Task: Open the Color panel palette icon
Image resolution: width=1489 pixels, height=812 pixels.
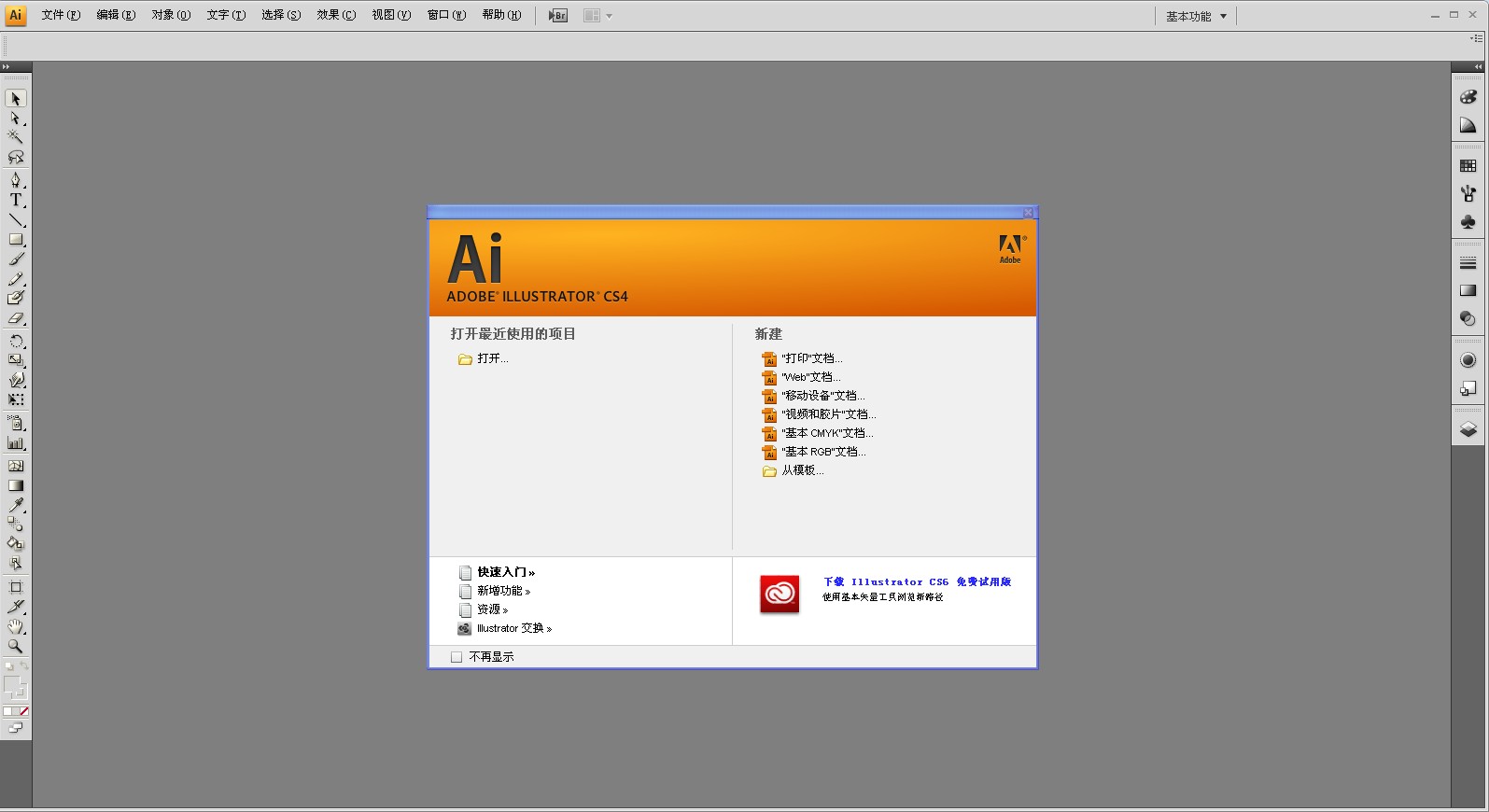Action: pos(1468,97)
